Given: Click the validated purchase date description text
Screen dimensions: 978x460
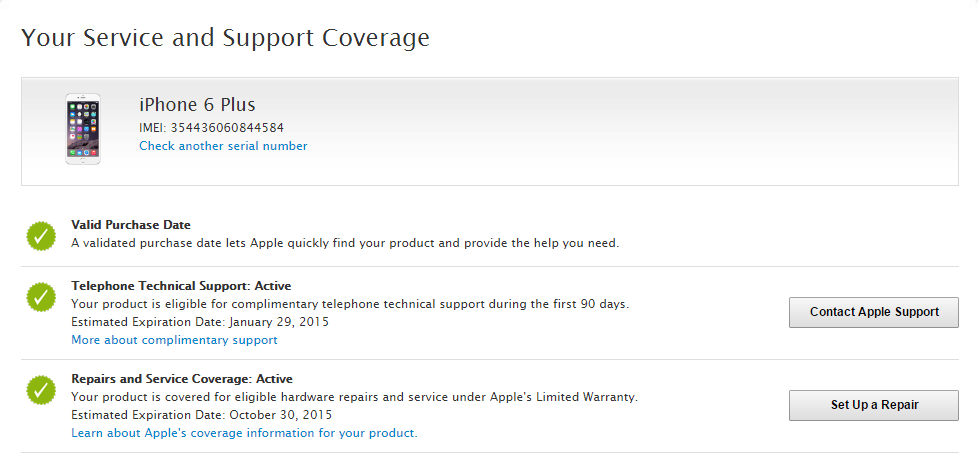Looking at the screenshot, I should 345,243.
